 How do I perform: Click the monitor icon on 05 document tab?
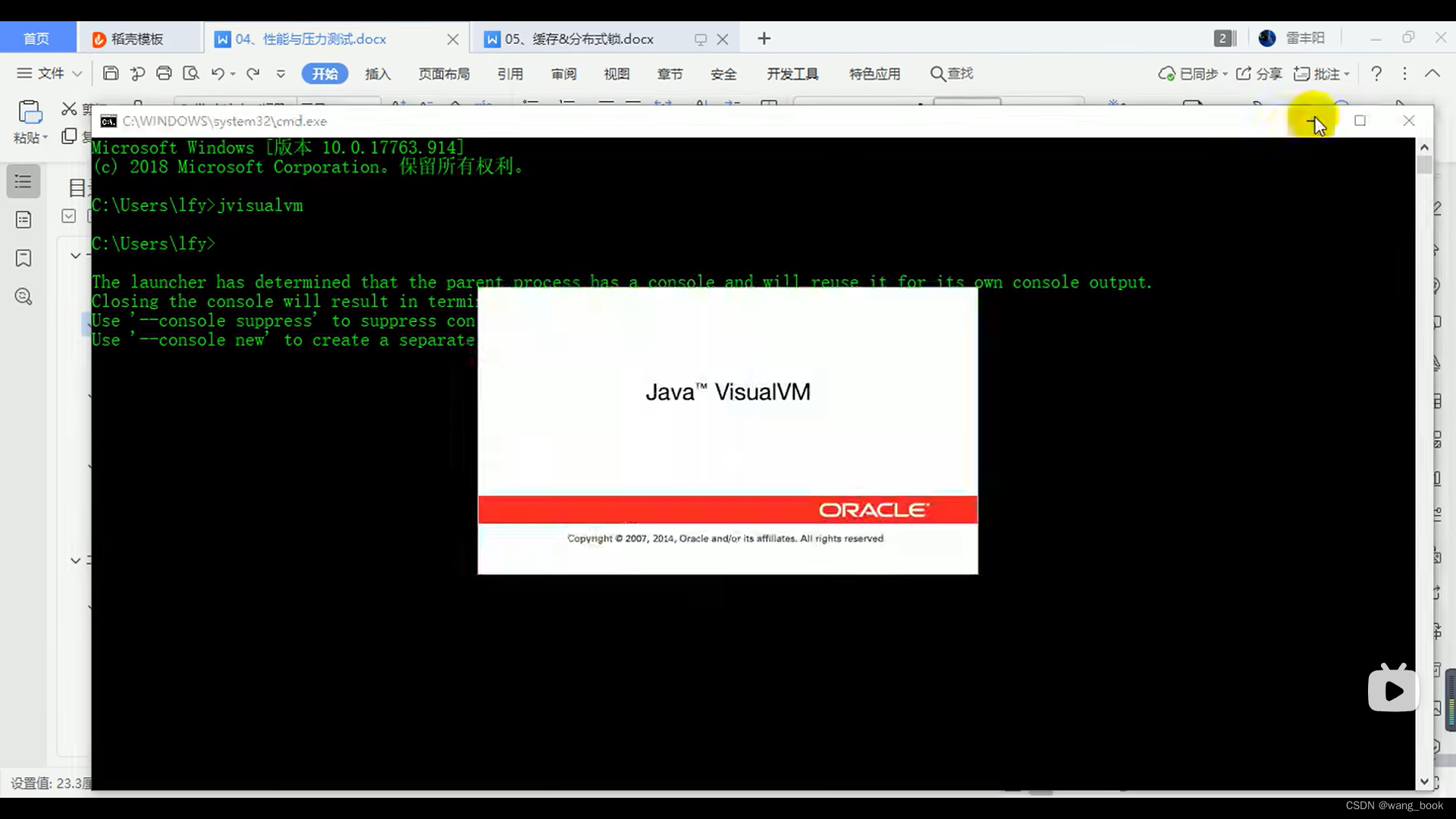coord(700,39)
